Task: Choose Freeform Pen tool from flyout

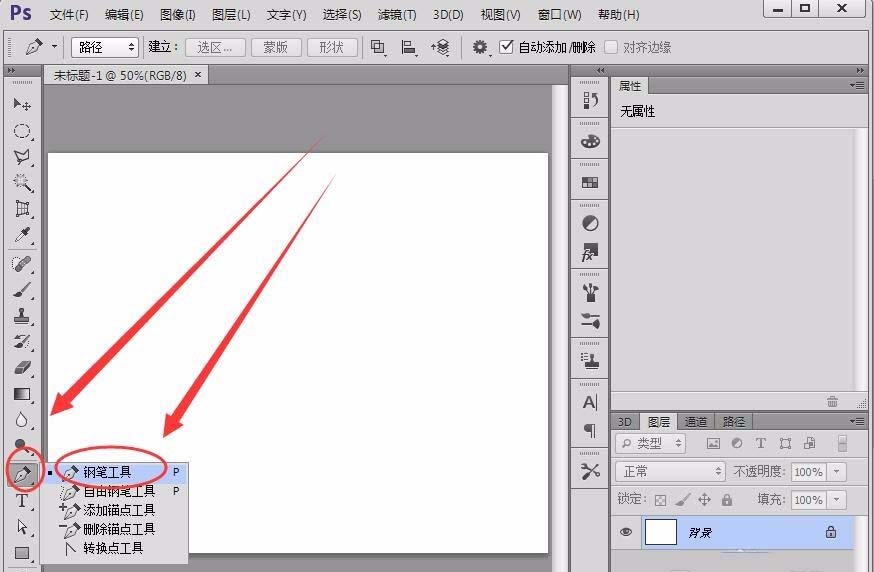Action: pos(118,491)
